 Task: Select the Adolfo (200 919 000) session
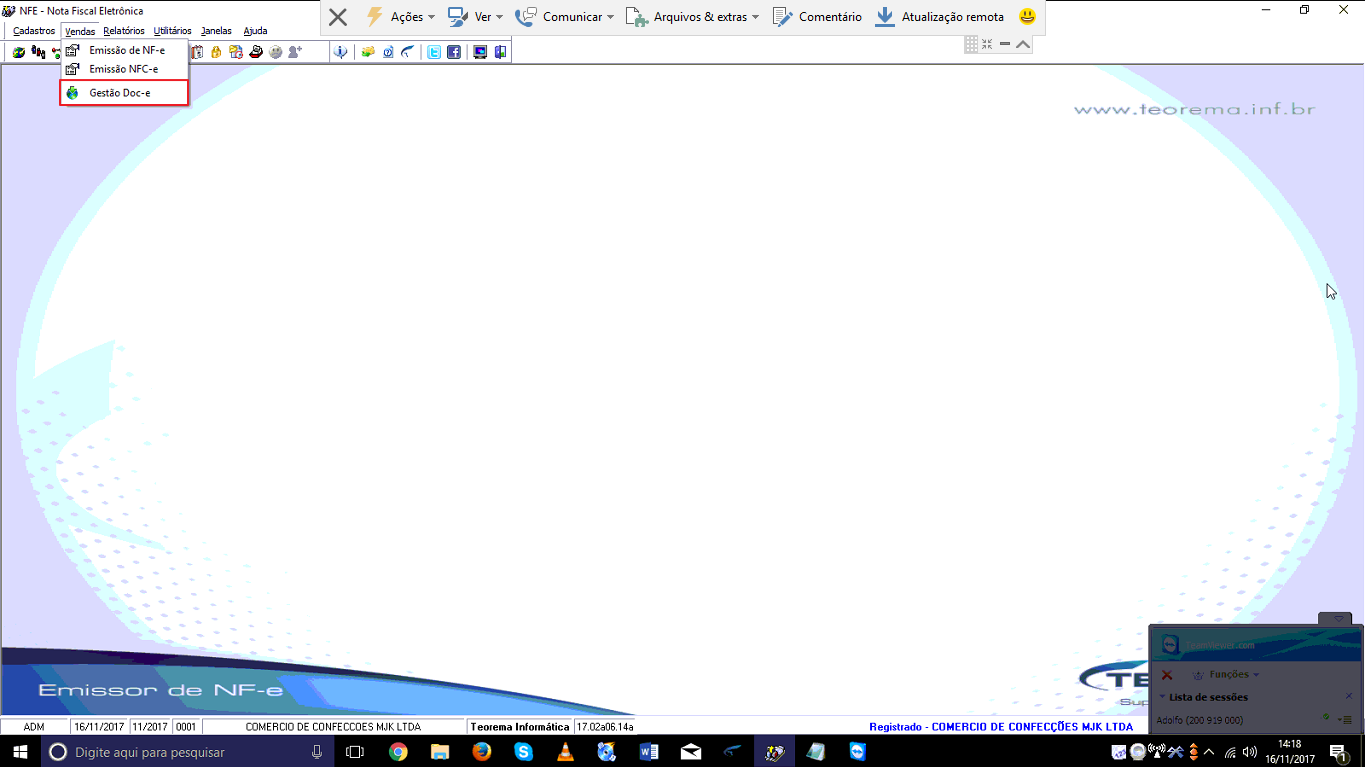(x=1199, y=720)
